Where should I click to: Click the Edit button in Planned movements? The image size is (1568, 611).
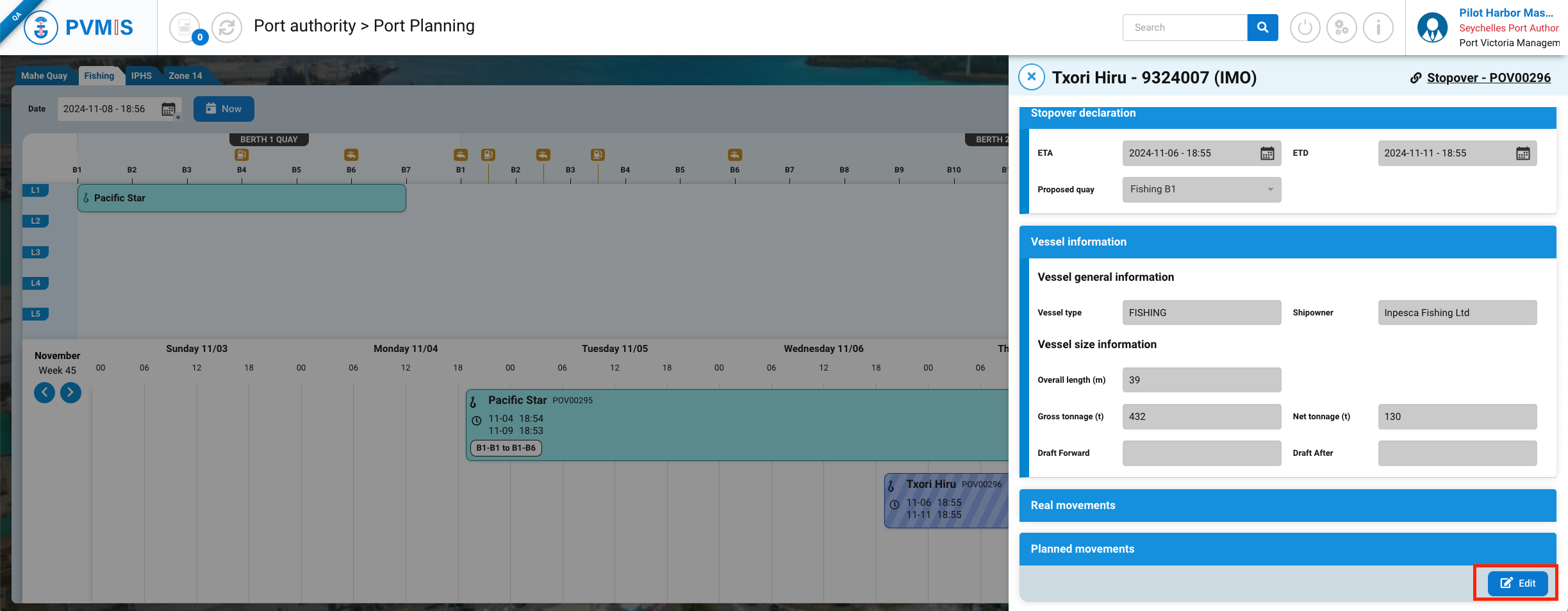1517,583
